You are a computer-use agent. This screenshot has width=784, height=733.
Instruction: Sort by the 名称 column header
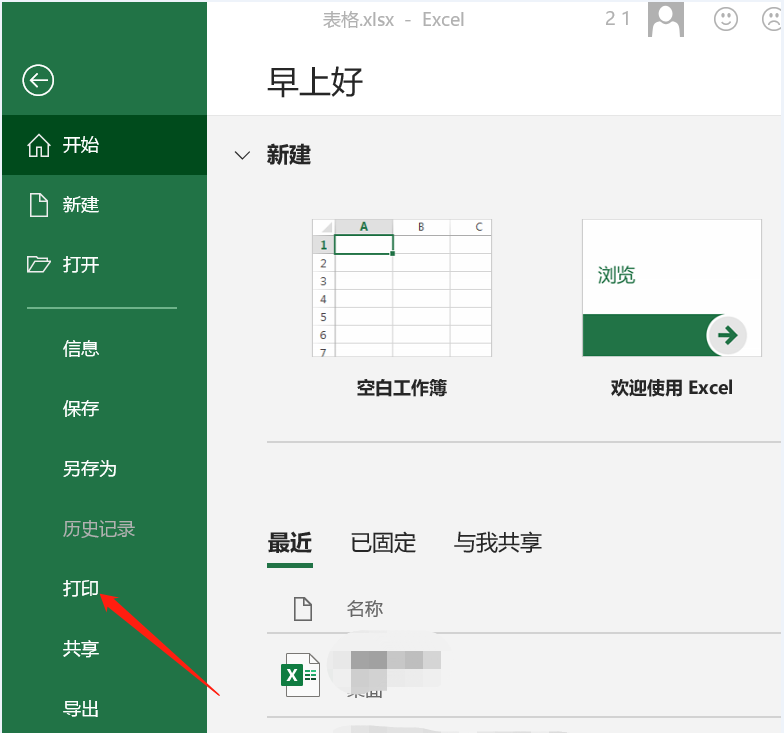365,608
